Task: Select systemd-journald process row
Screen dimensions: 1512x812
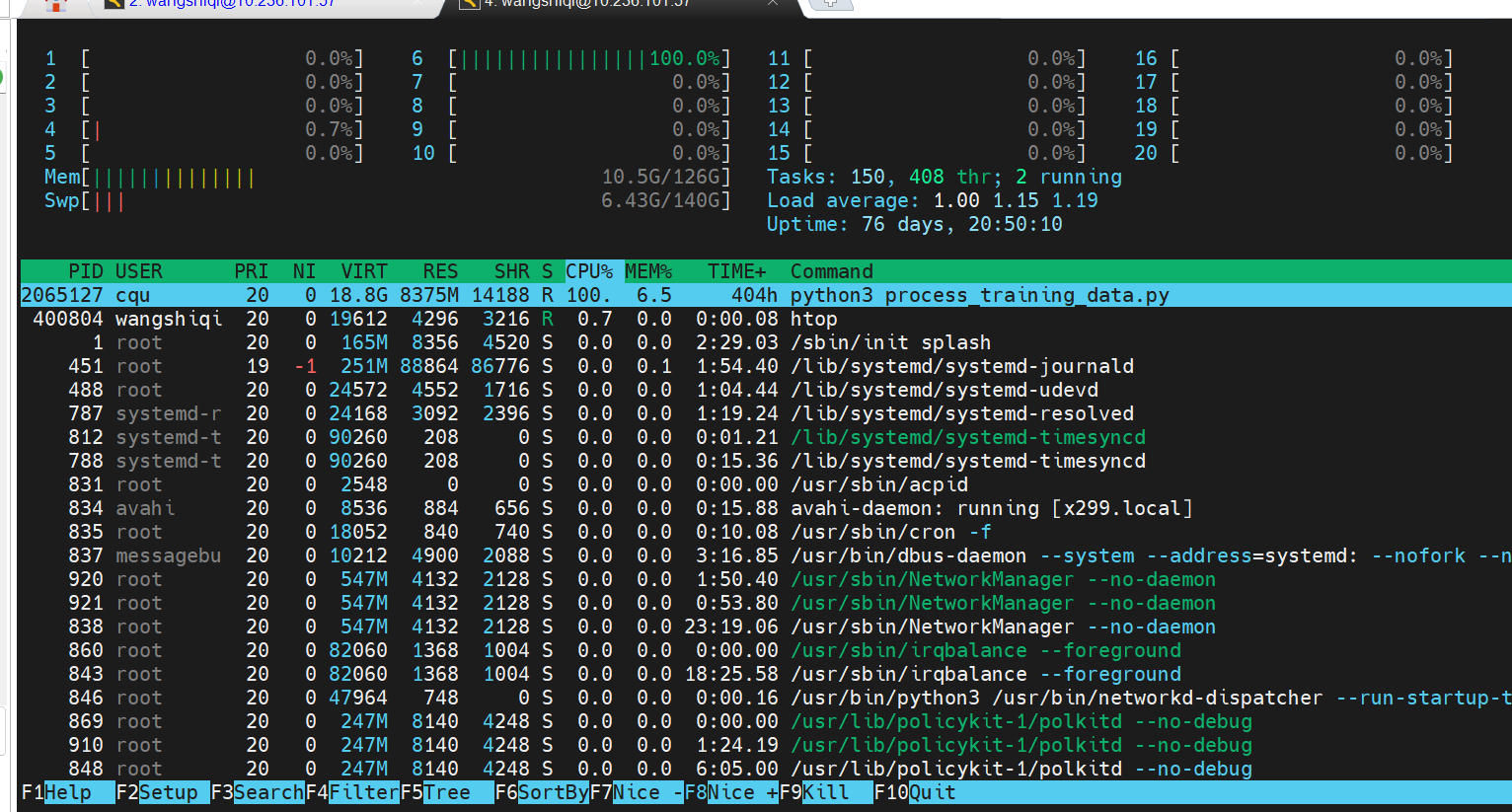Action: [766, 366]
